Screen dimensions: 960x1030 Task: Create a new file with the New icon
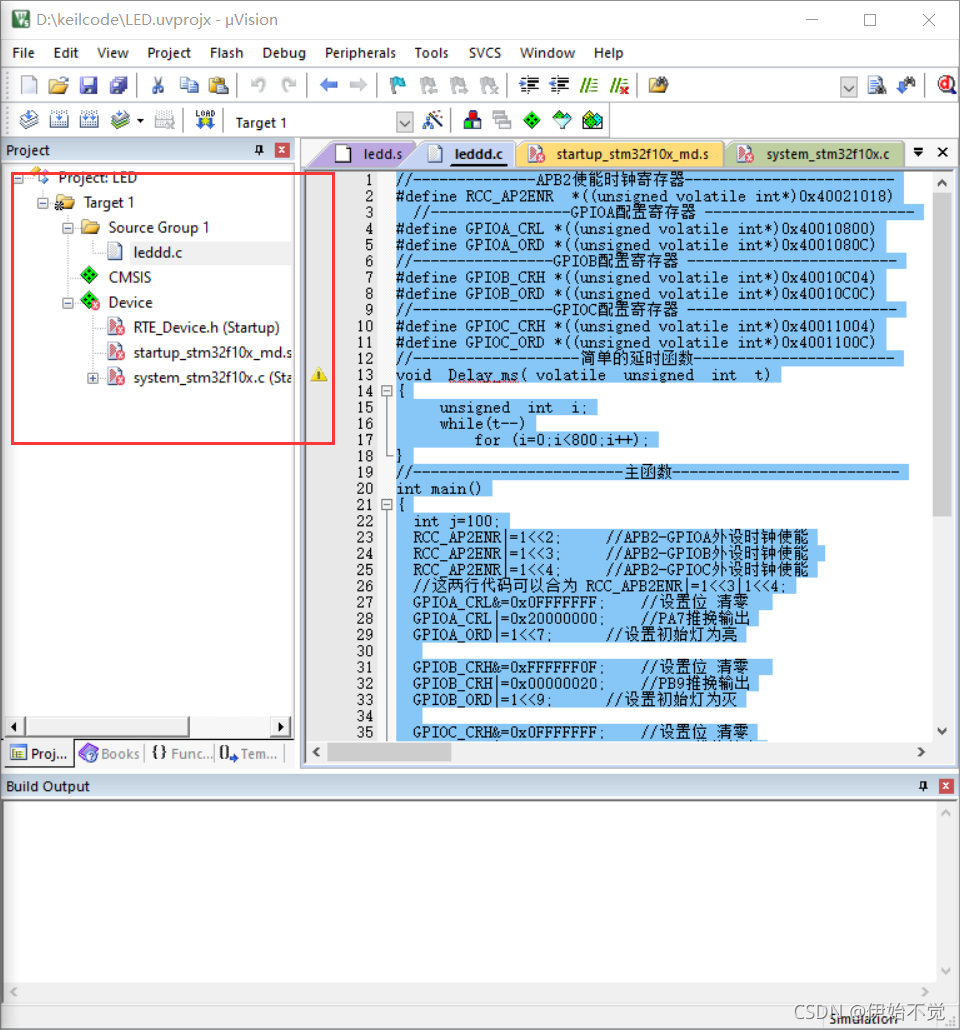coord(29,85)
